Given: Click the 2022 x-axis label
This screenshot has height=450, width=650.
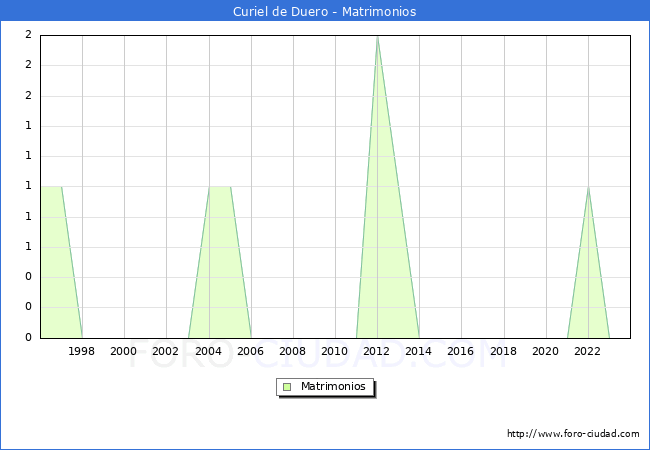Looking at the screenshot, I should coord(587,351).
